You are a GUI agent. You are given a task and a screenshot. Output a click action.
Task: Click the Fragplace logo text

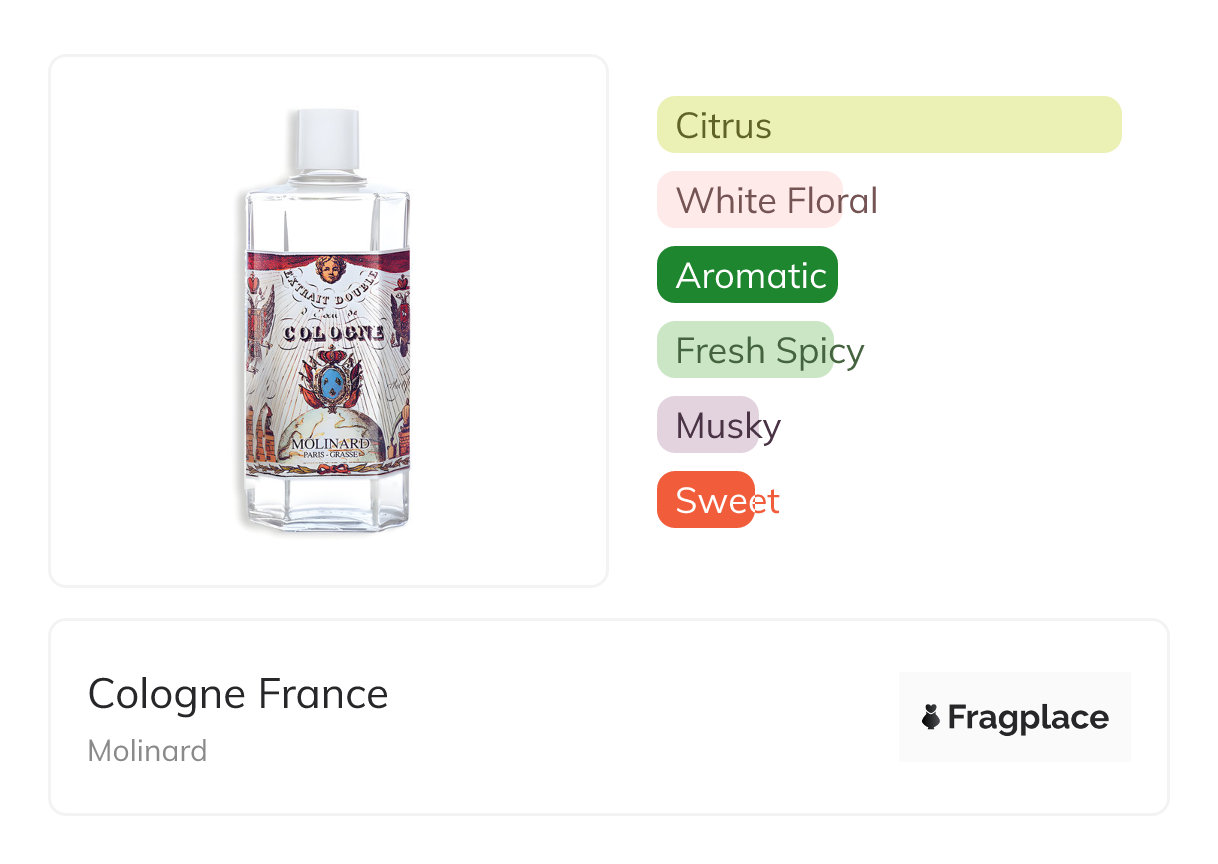1028,718
